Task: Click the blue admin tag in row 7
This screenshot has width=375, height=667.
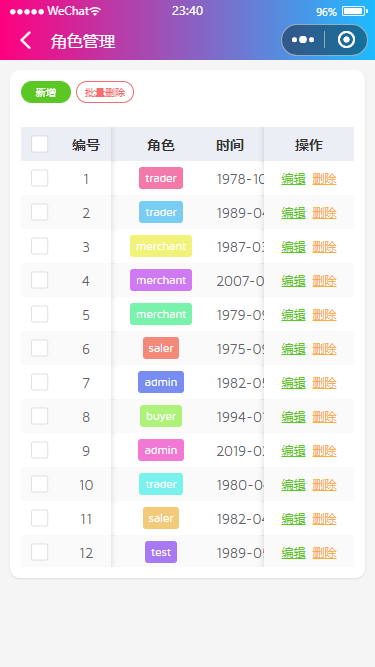Action: [161, 382]
